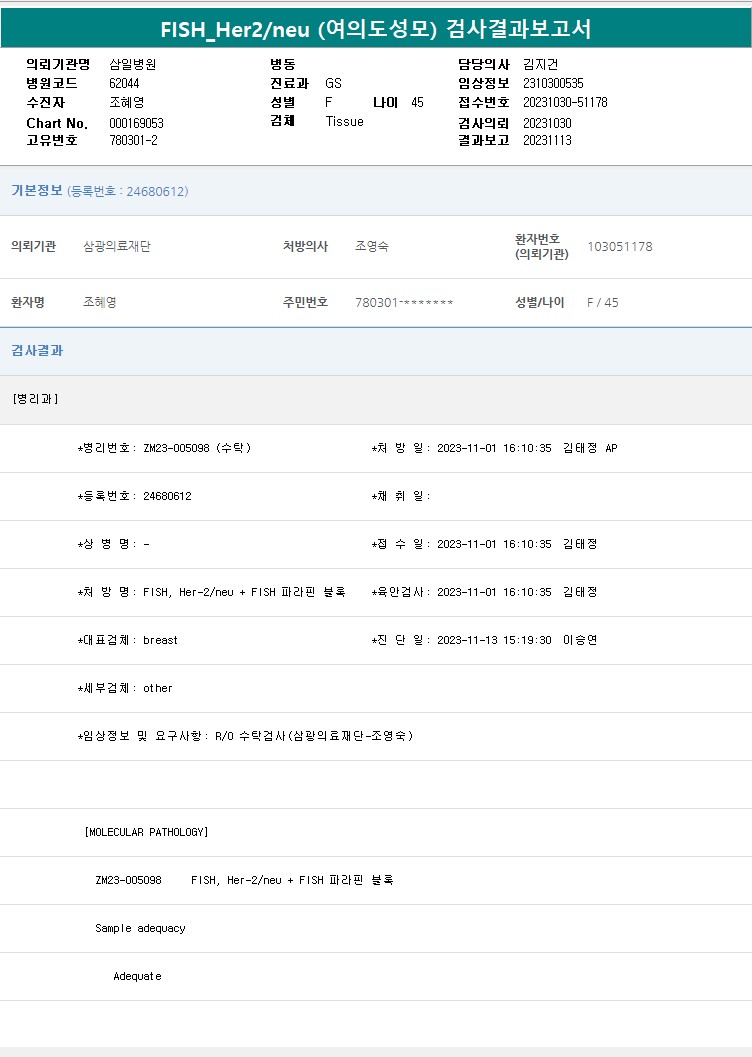Select the 검사결과 section header
This screenshot has height=1057, width=752.
tap(37, 351)
